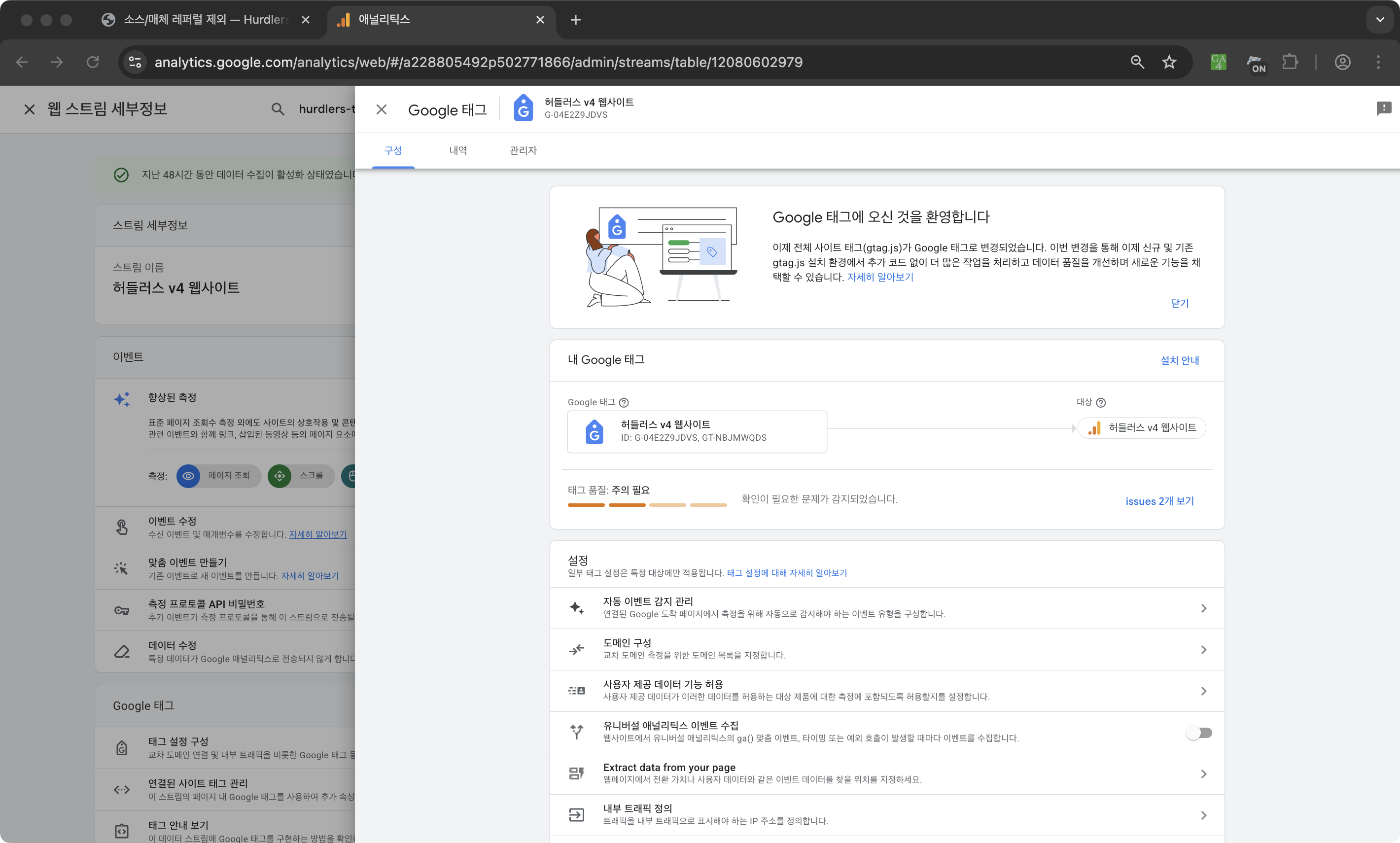1400x843 pixels.
Task: Click the 유니버설 애널리틱스 fork icon
Action: coord(576,732)
